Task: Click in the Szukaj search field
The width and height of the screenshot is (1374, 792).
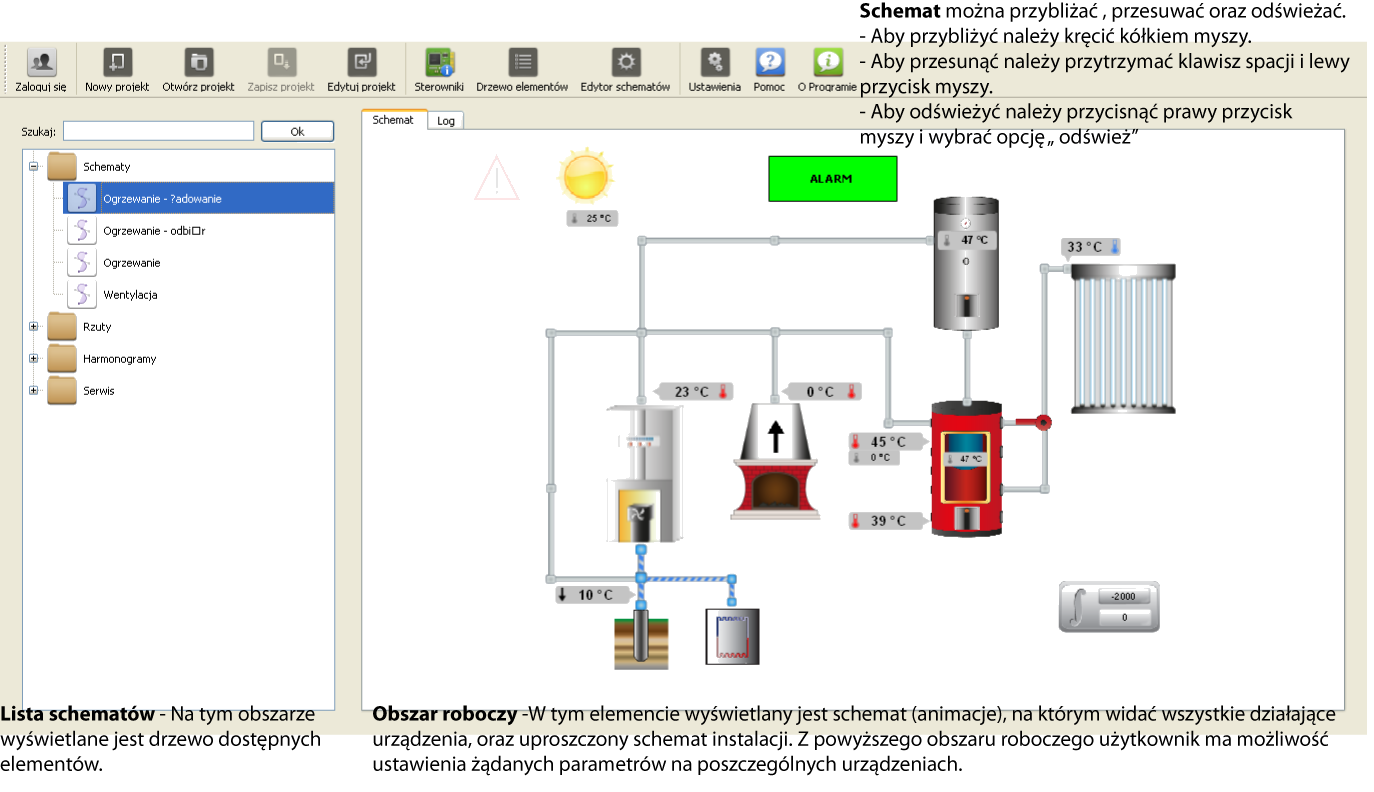Action: [x=158, y=131]
